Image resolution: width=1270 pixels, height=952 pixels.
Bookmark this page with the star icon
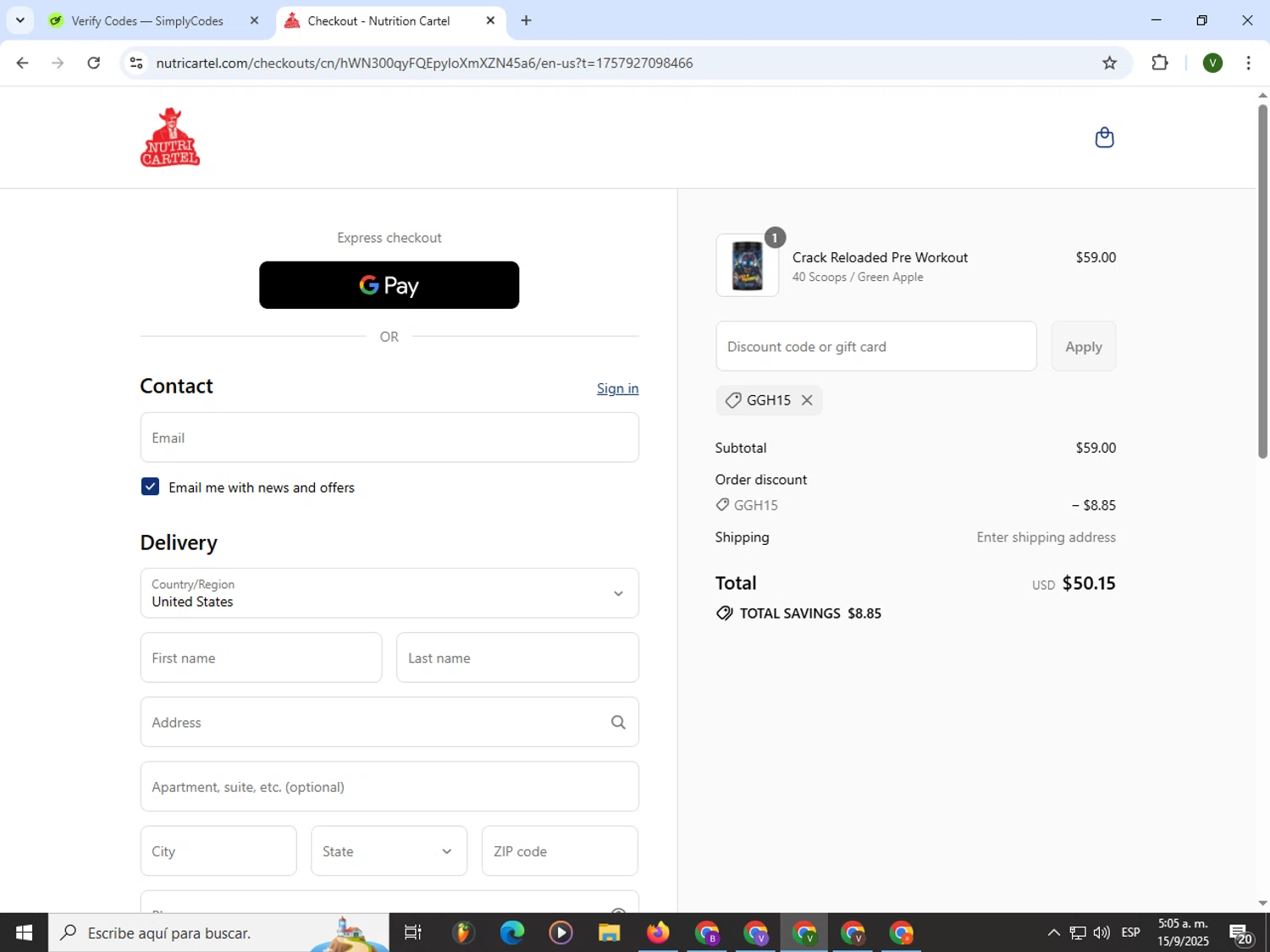(1109, 63)
